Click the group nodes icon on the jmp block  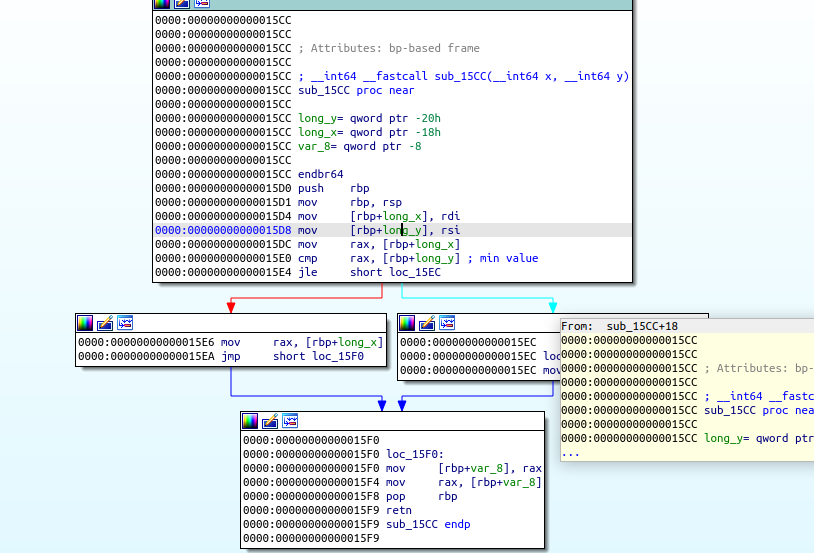click(125, 323)
